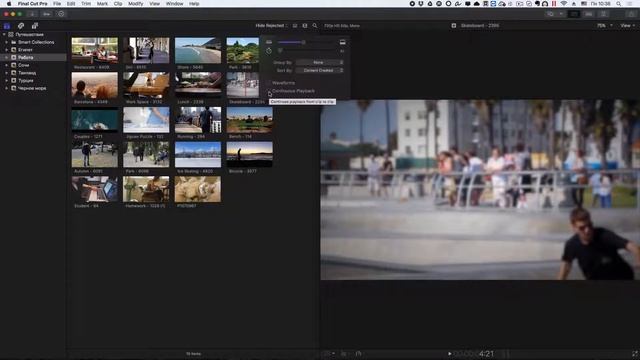
Task: Open the Photos and Audio sidebar
Action: [21, 26]
